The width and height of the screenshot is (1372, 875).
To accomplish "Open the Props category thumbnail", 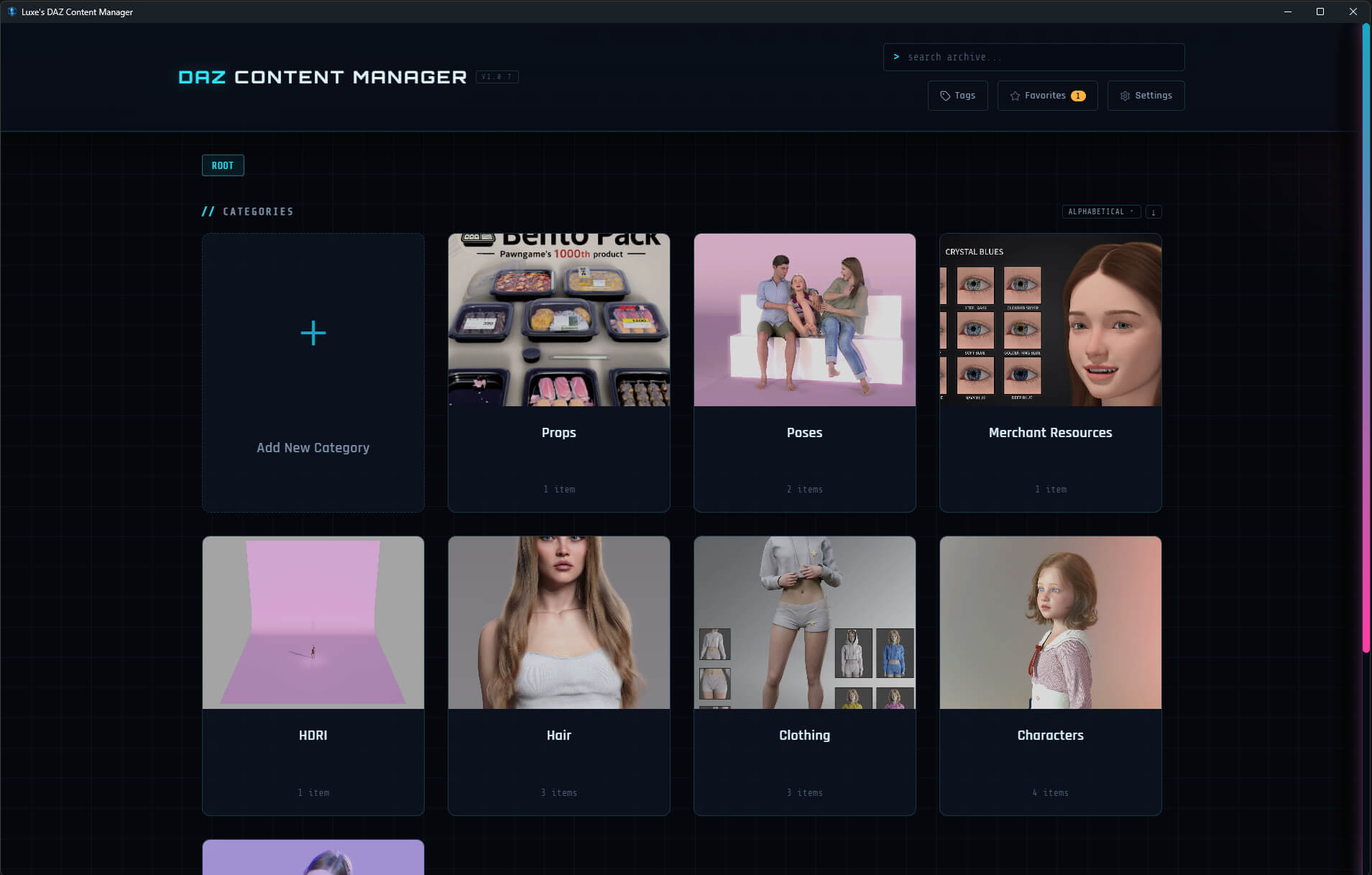I will coord(558,320).
